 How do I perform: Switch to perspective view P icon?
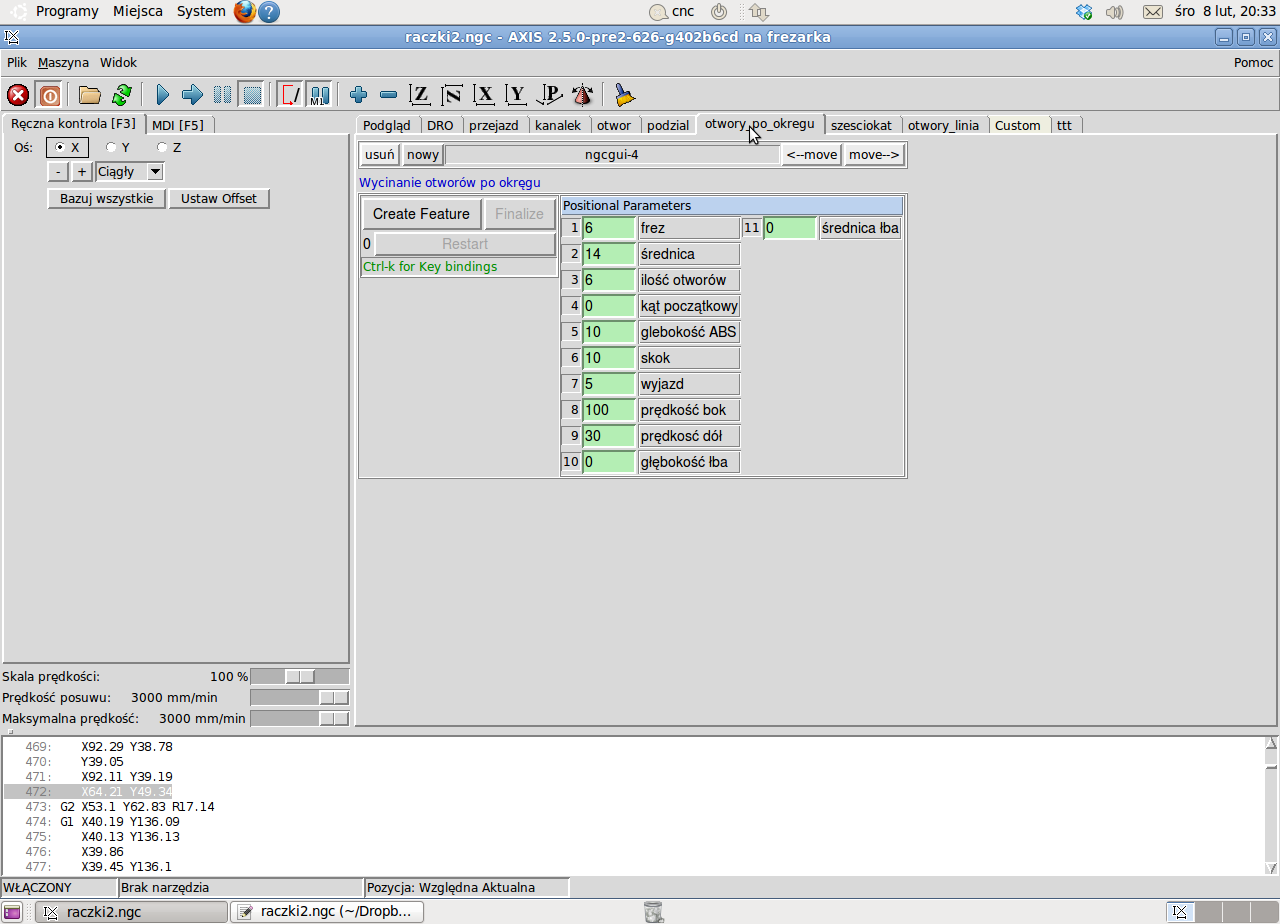[550, 95]
